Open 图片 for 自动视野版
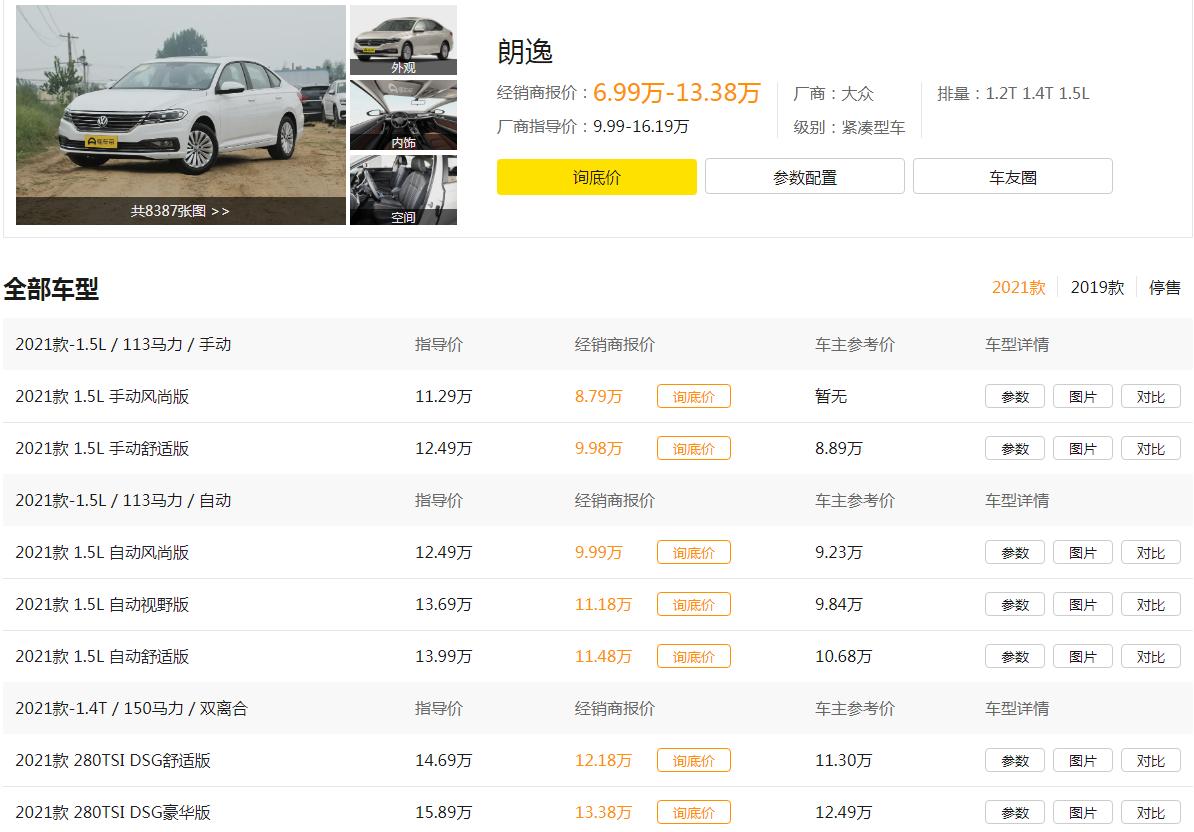 1083,604
